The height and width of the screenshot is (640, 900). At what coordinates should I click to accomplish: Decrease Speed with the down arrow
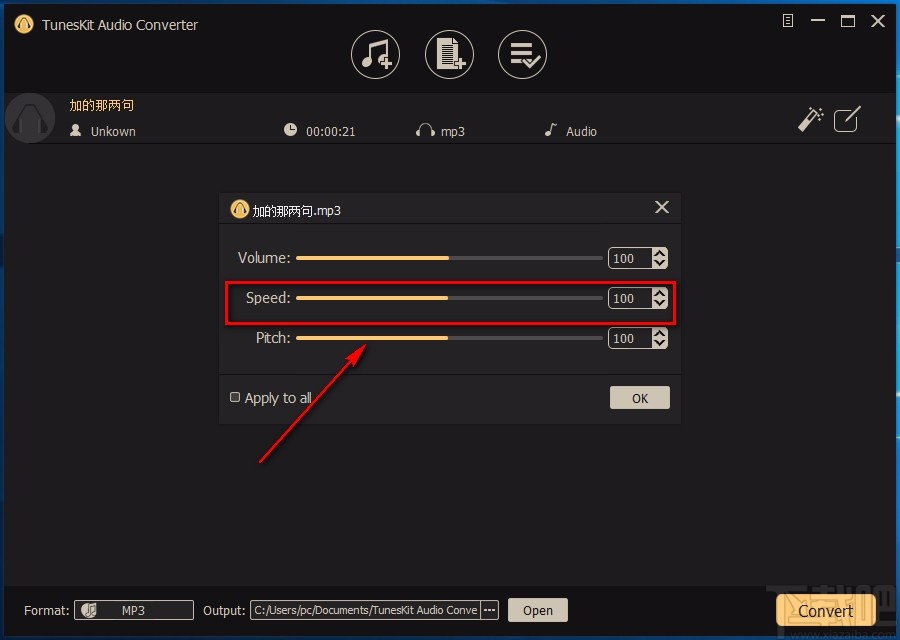[x=660, y=304]
